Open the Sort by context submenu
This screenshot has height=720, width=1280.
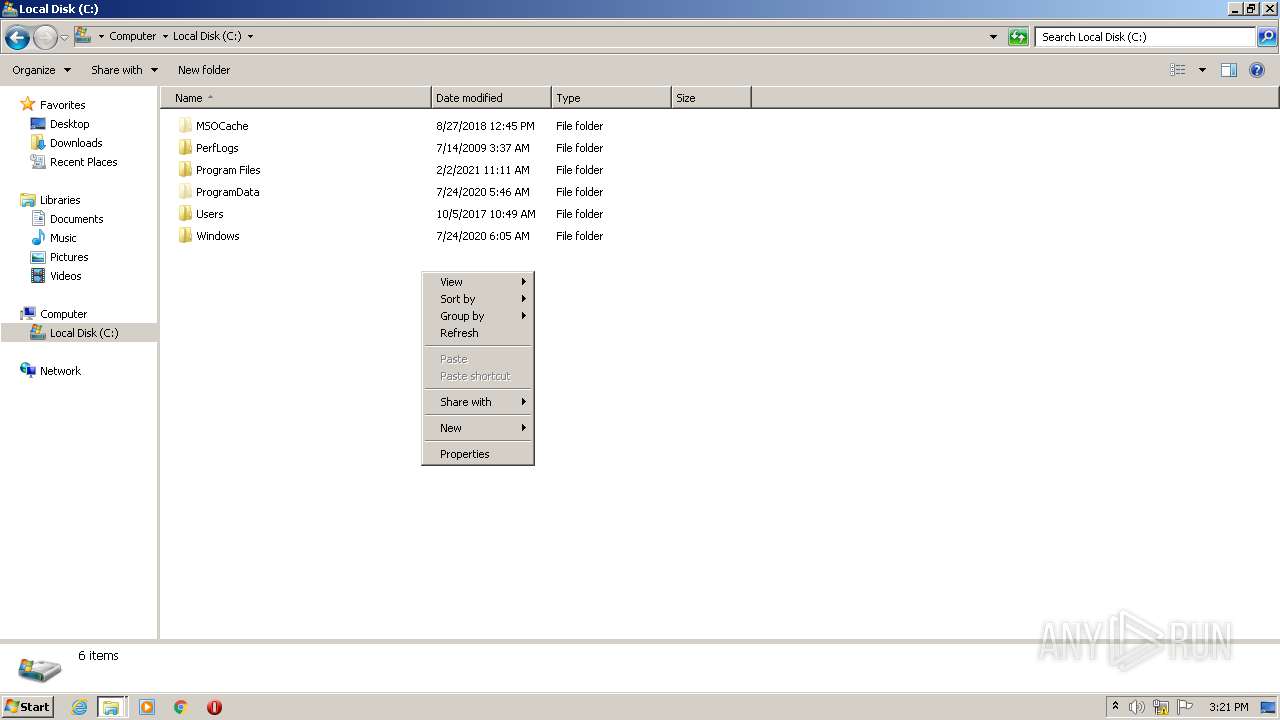tap(478, 299)
